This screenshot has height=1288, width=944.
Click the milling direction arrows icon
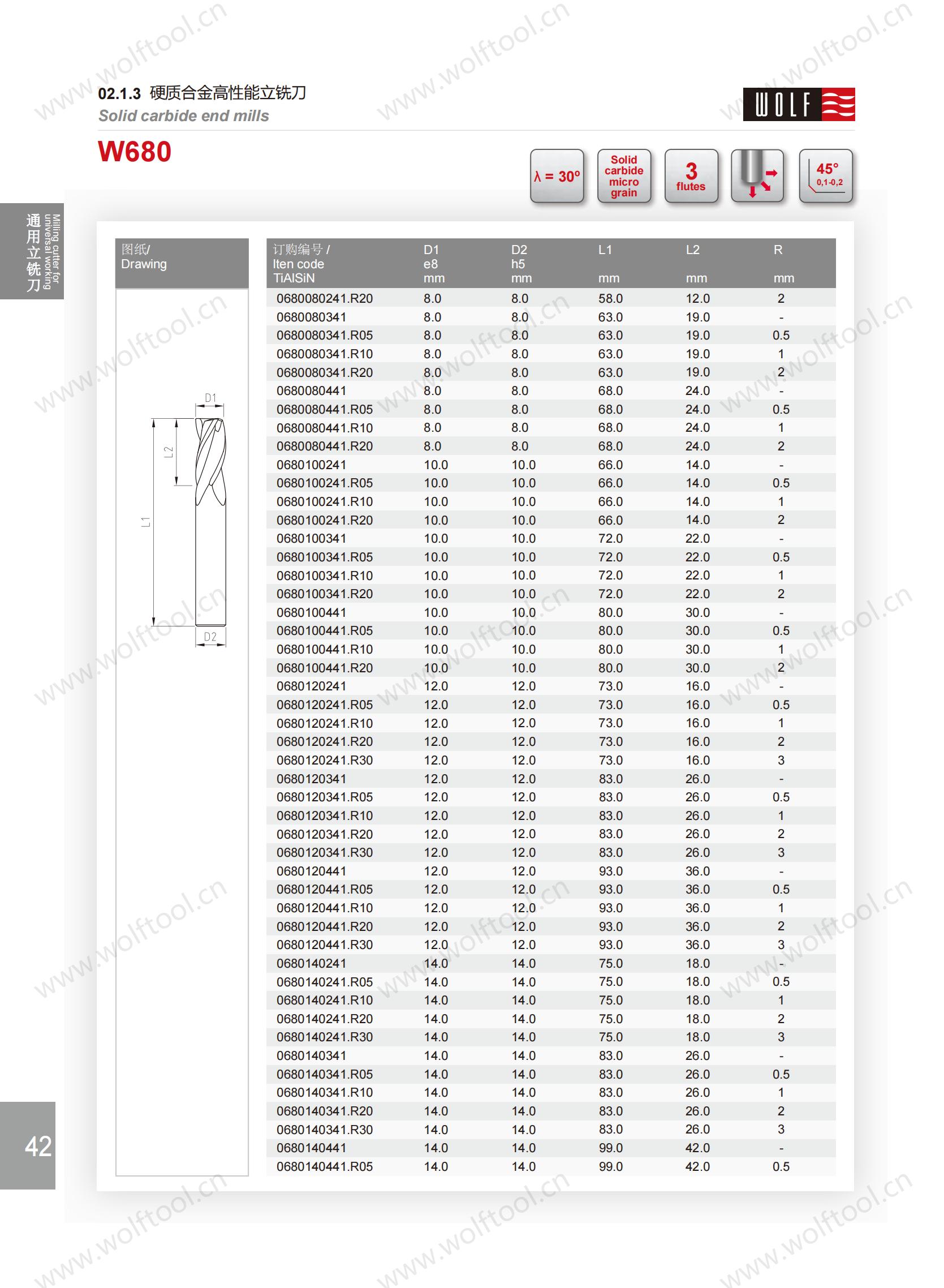tap(758, 176)
